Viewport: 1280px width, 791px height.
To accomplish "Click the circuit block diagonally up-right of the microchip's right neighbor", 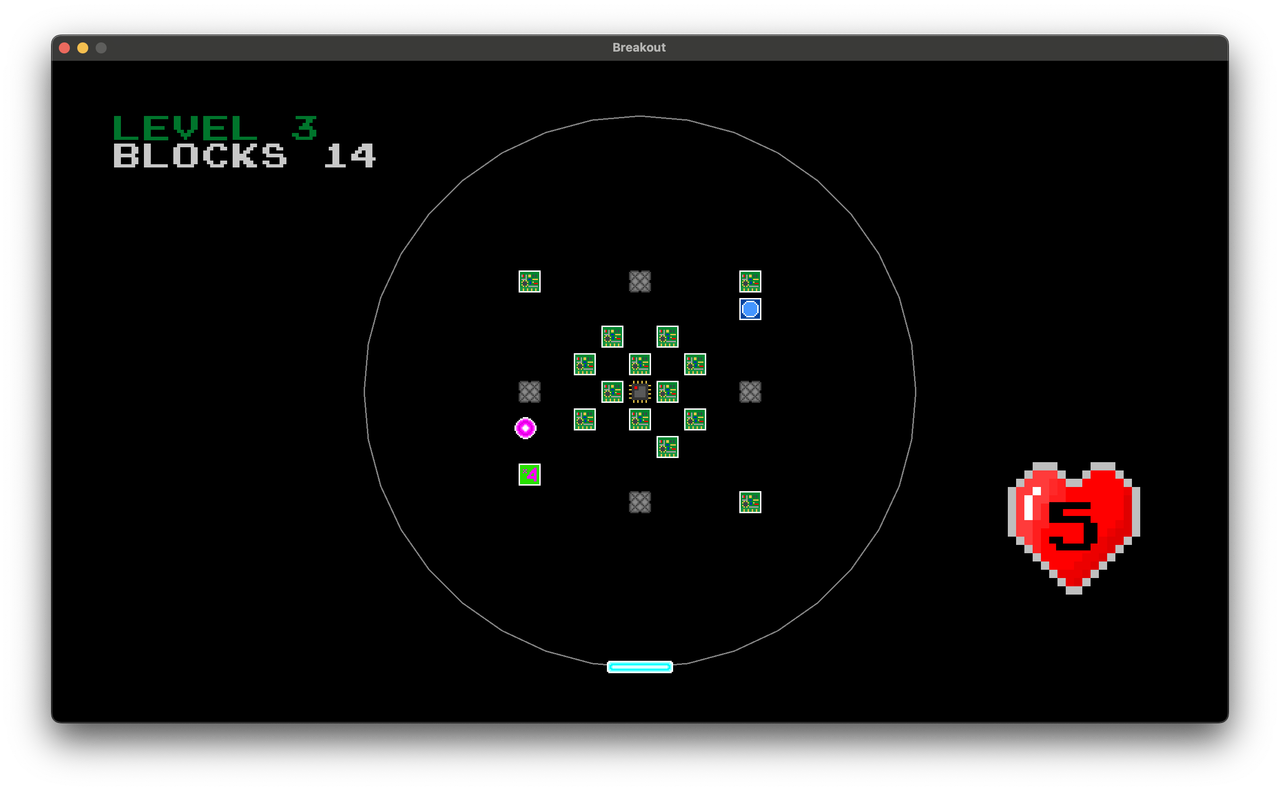I will (x=695, y=364).
